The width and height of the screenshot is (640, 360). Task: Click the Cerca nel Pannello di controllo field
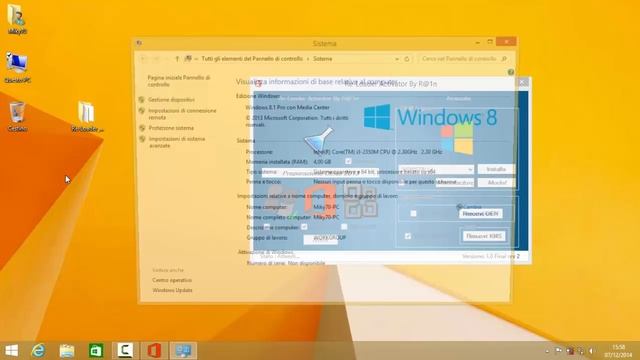click(x=463, y=59)
